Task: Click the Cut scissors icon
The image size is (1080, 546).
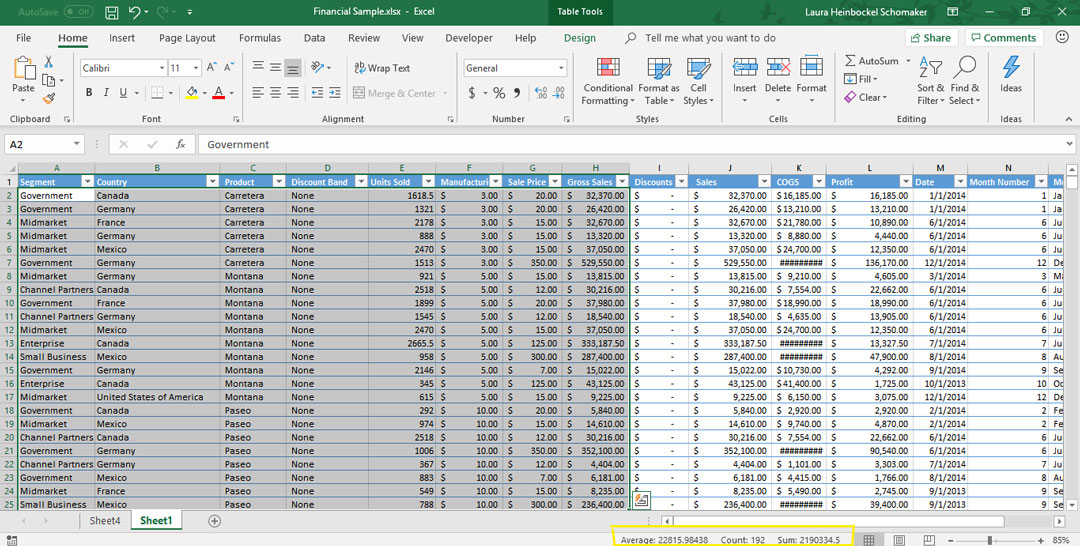Action: (48, 62)
